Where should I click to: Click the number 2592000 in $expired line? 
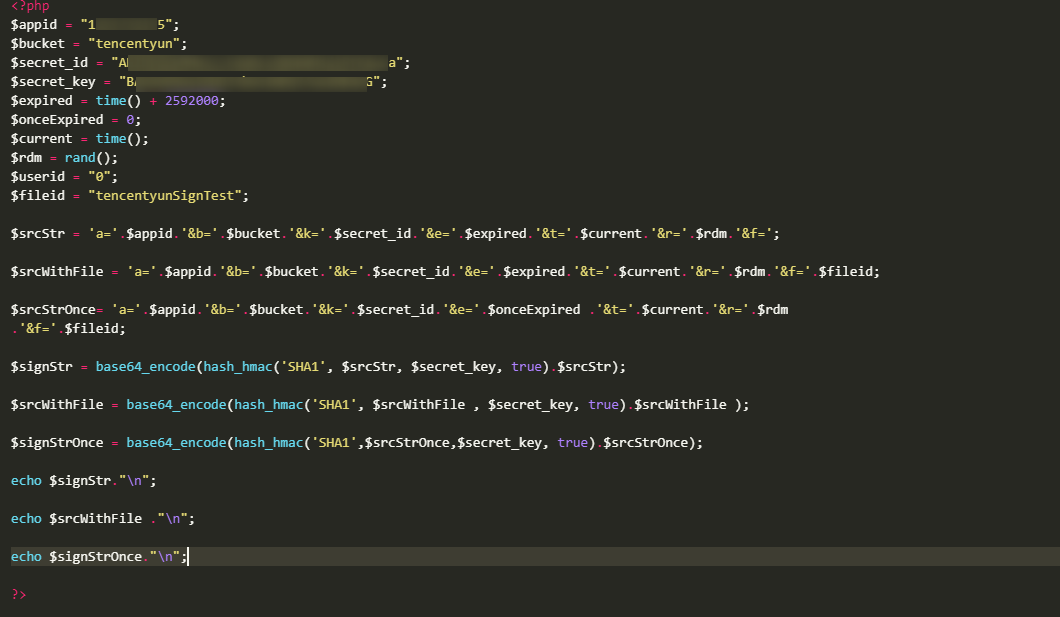point(195,100)
